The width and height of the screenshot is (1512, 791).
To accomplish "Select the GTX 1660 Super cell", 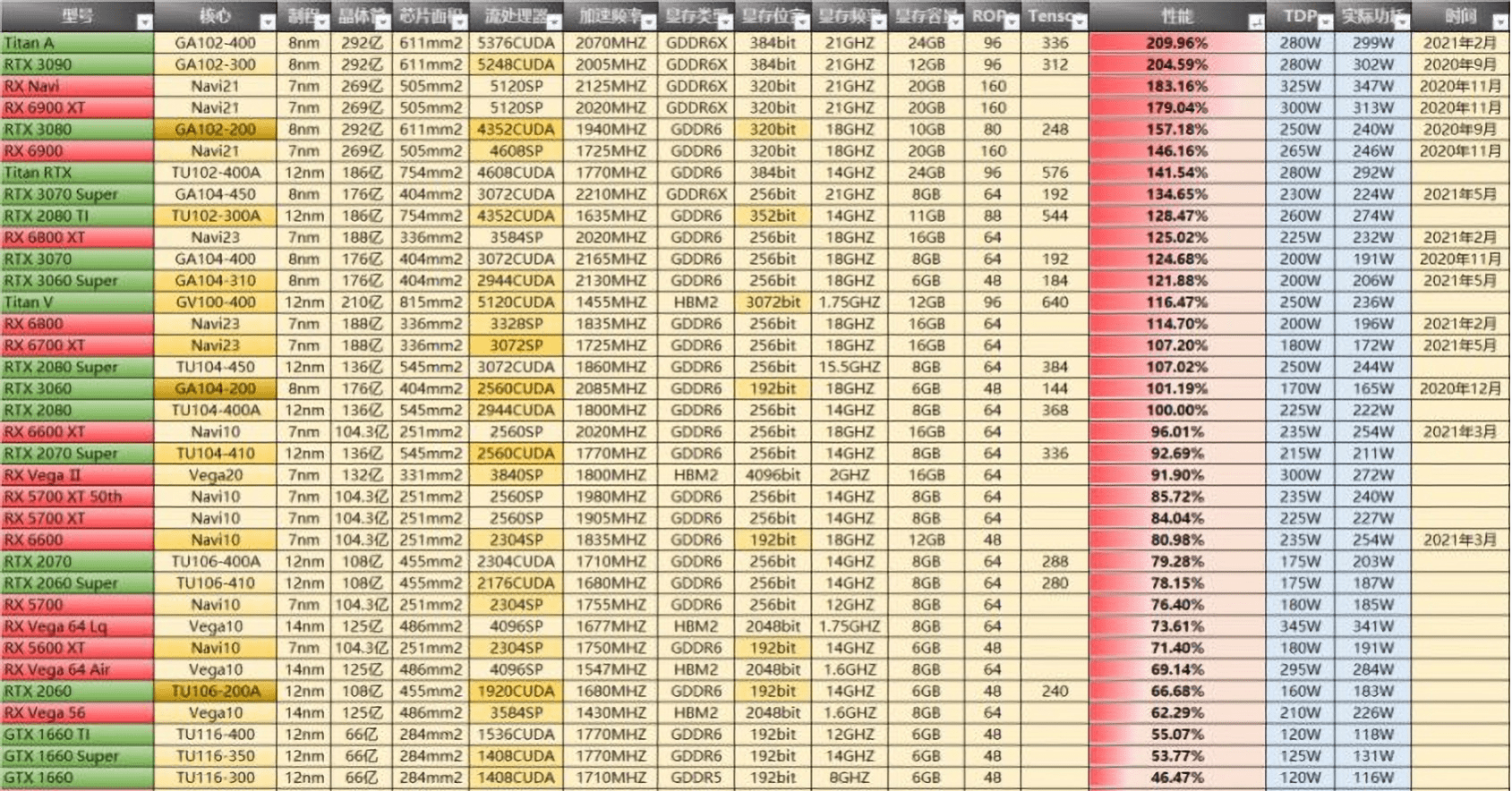I will (x=77, y=756).
